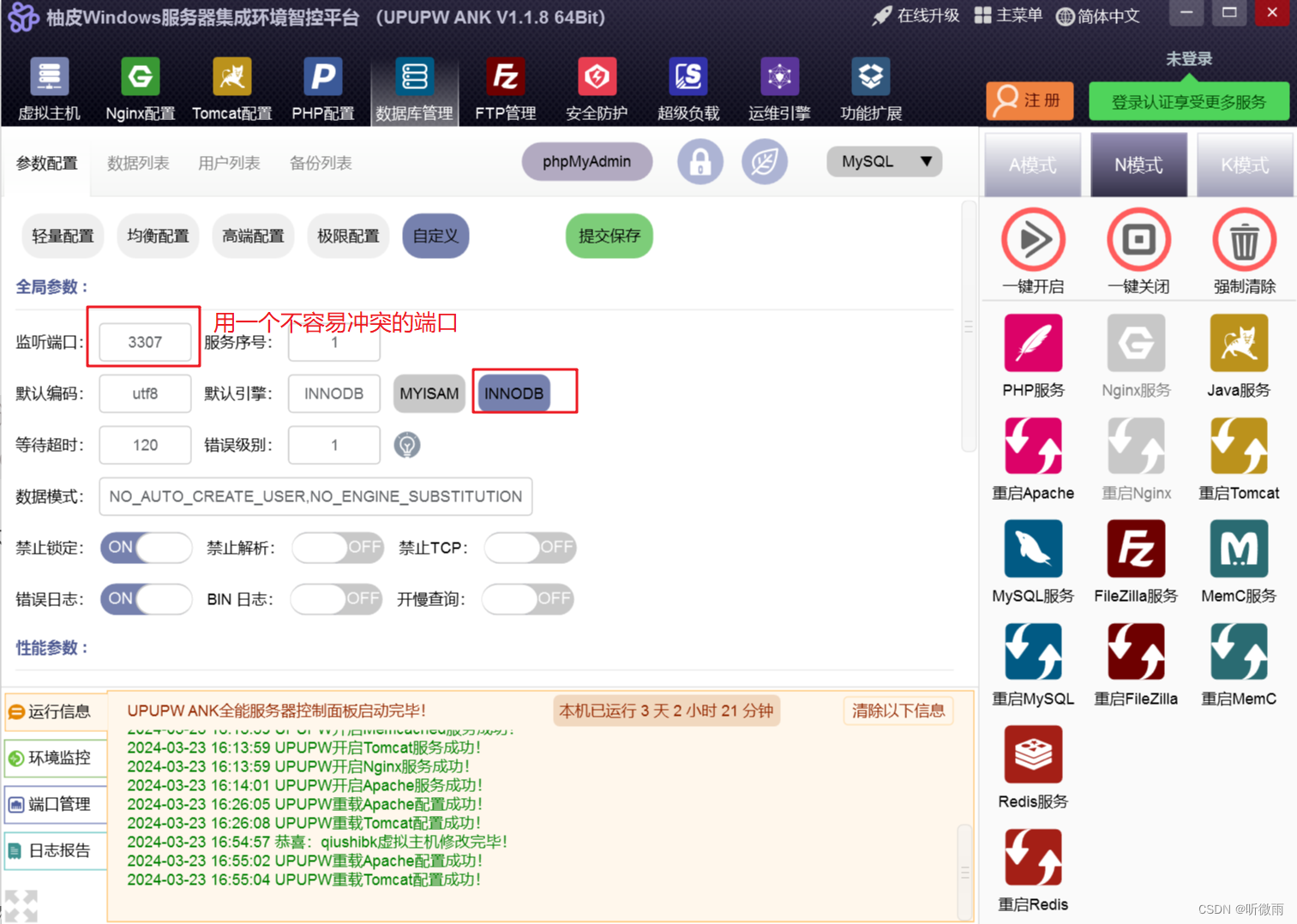Click 一键关闭 stop-all icon
Screen dimensions: 1297x924
tap(1138, 240)
